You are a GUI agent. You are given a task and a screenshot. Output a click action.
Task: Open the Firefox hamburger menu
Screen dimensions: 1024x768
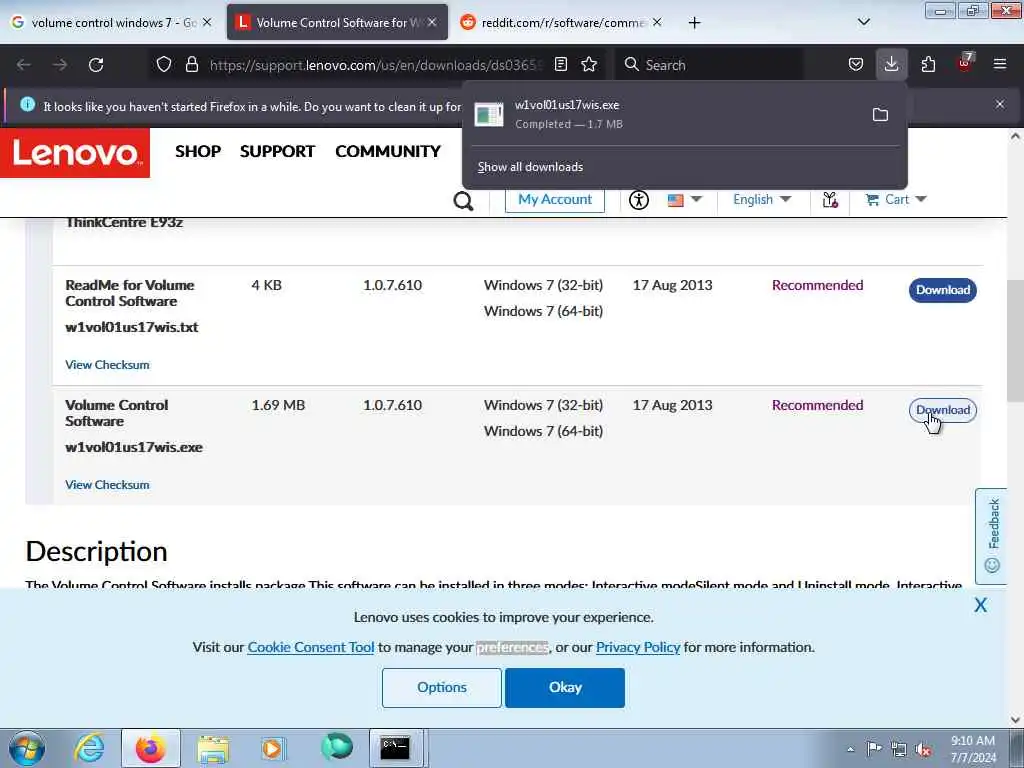click(1000, 64)
